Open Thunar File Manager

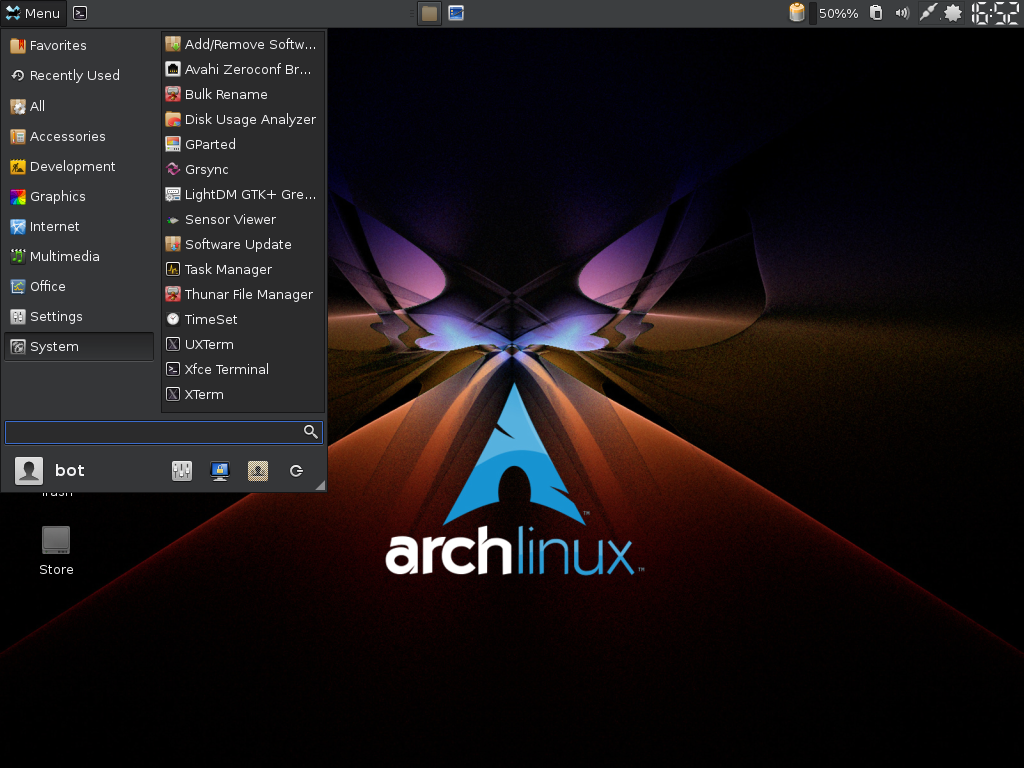click(x=243, y=295)
